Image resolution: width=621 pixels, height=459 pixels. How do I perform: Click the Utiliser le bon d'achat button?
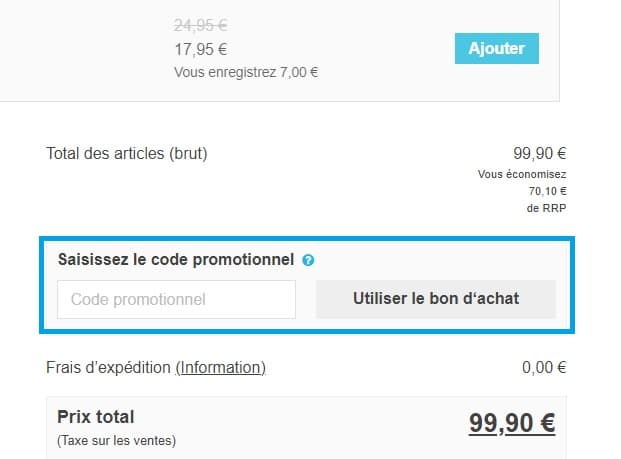[436, 299]
